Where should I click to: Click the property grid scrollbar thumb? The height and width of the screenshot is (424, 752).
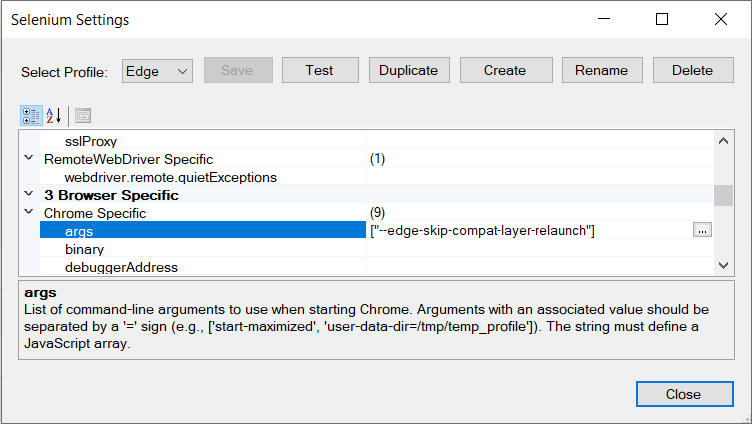click(723, 194)
